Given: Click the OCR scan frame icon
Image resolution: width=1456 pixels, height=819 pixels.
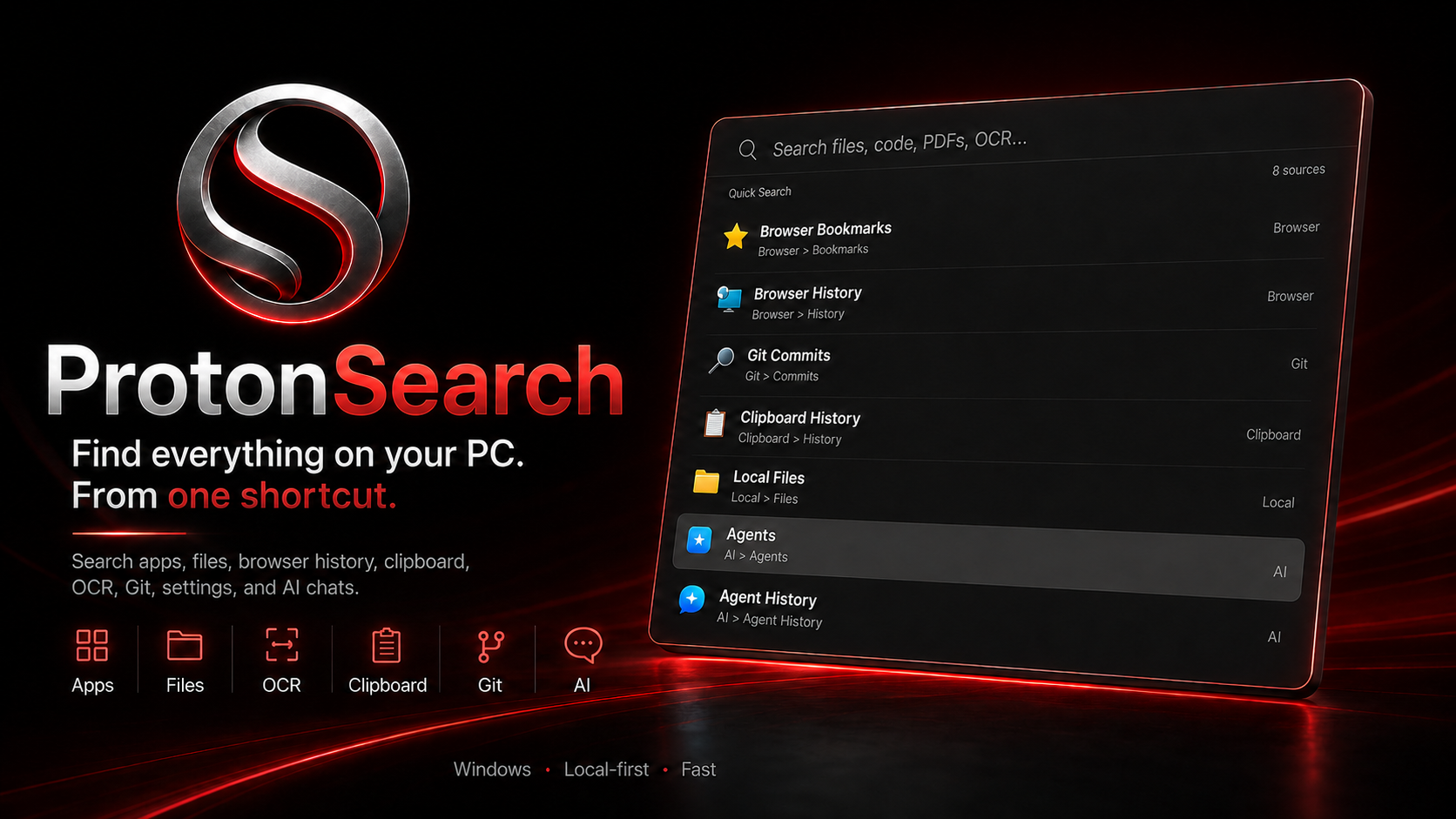Looking at the screenshot, I should coord(281,645).
